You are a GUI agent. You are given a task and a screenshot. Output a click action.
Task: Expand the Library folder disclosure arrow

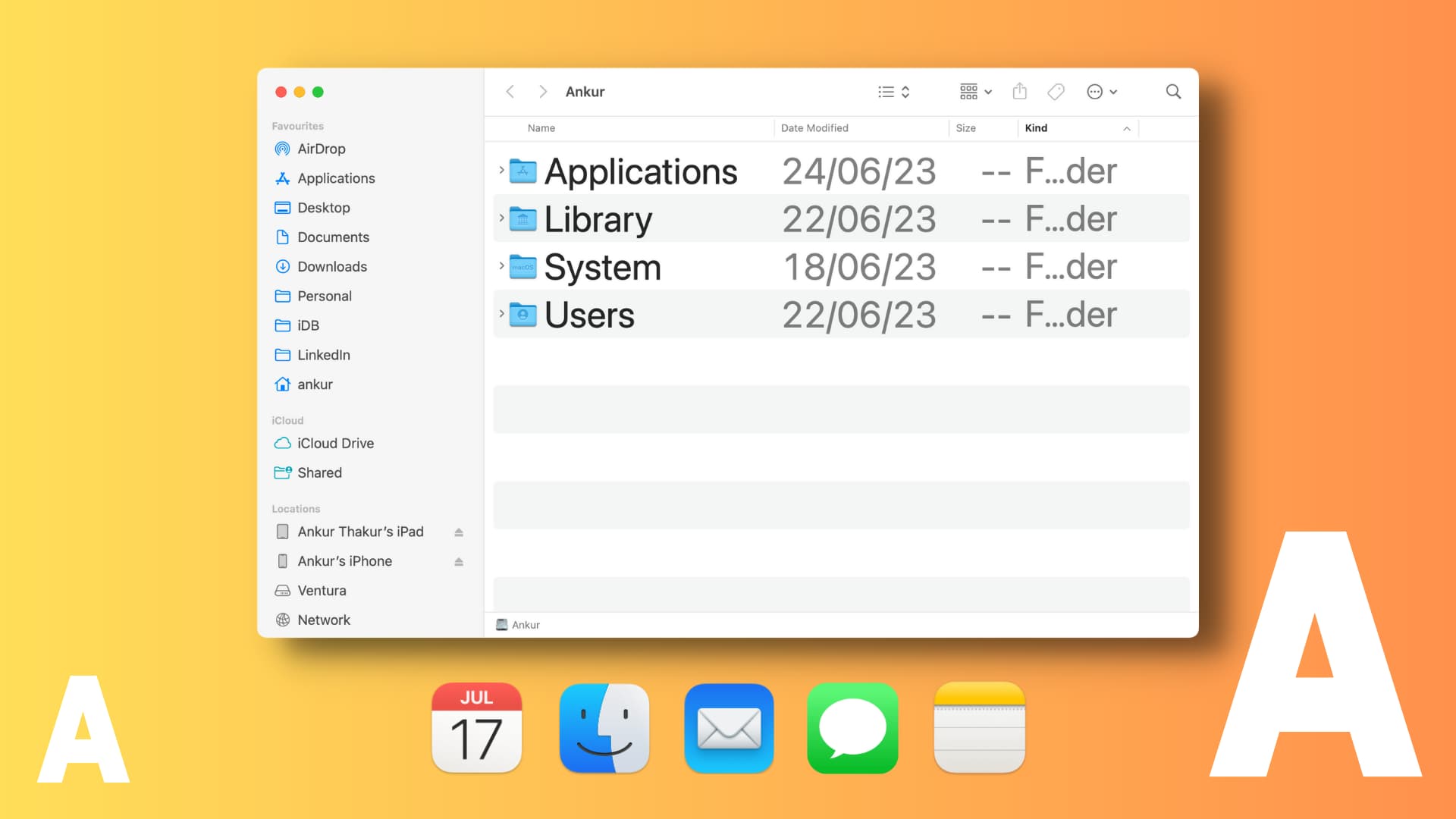pos(501,218)
